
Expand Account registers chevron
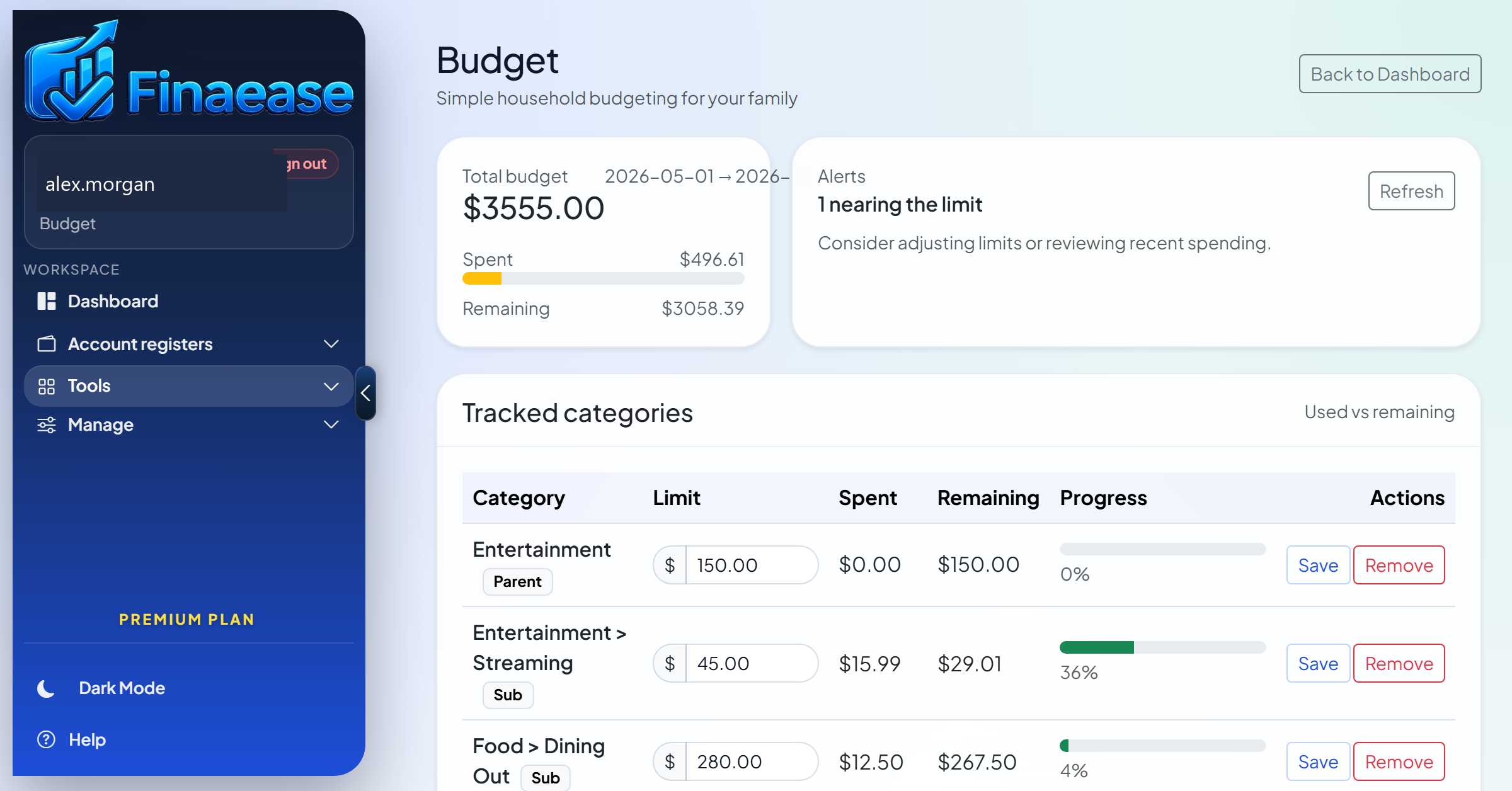pos(331,344)
